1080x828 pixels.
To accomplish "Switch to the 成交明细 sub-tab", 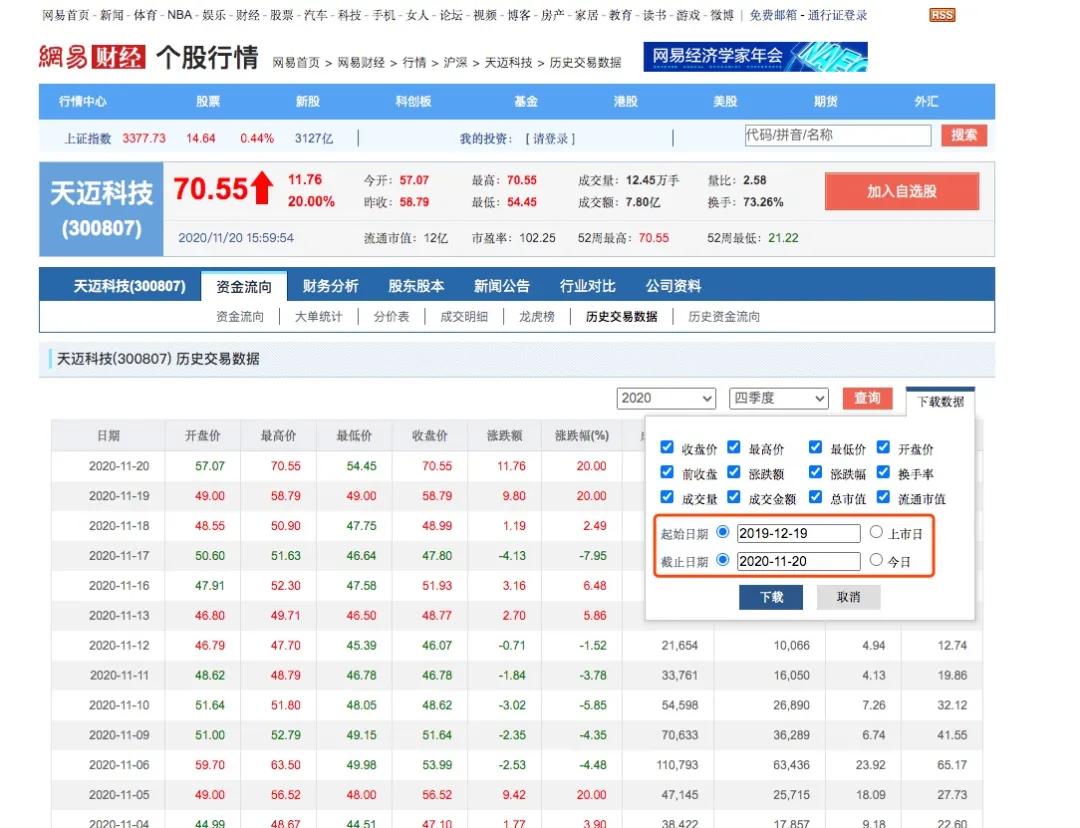I will pyautogui.click(x=464, y=317).
